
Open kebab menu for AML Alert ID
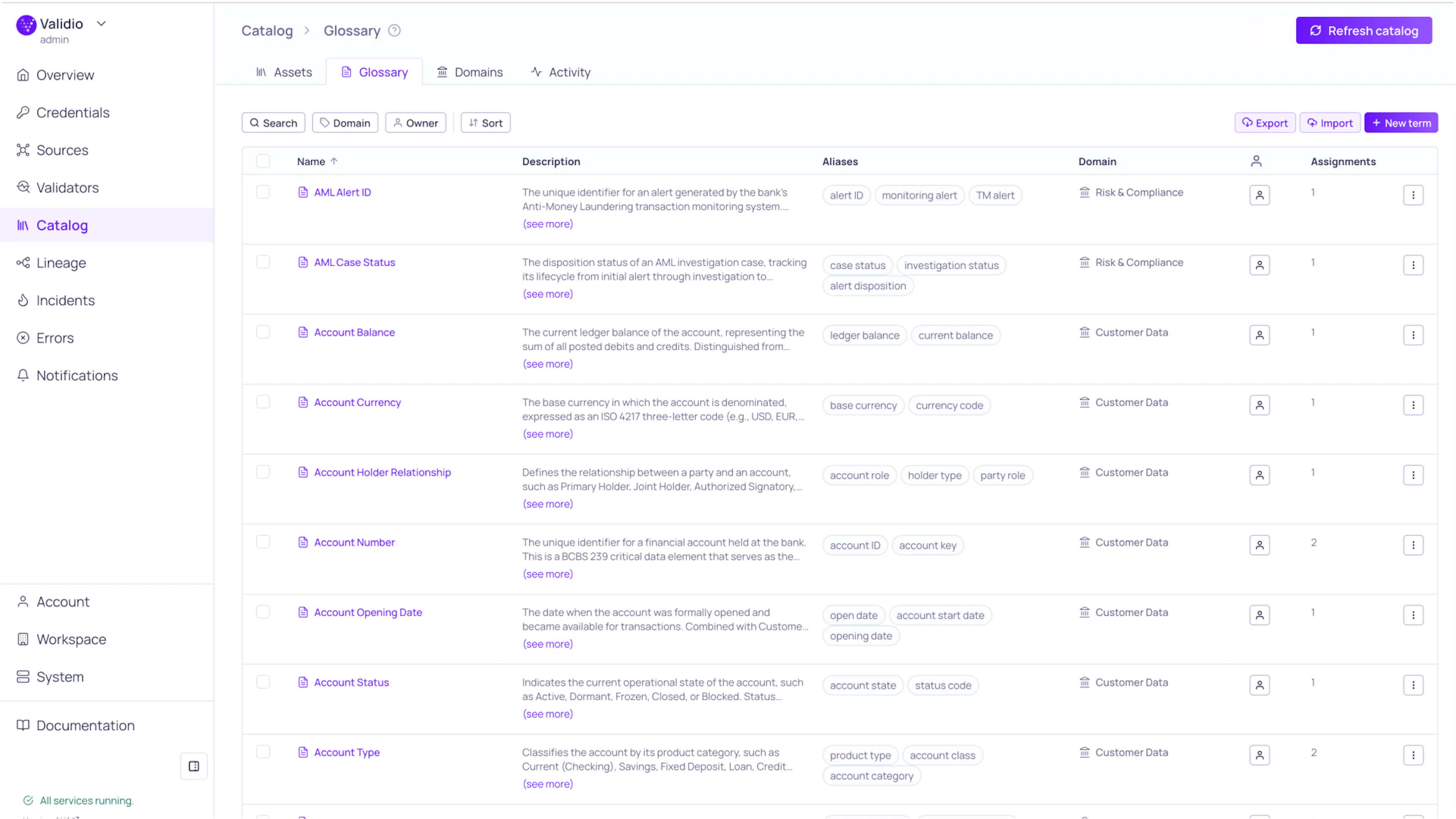click(x=1413, y=196)
